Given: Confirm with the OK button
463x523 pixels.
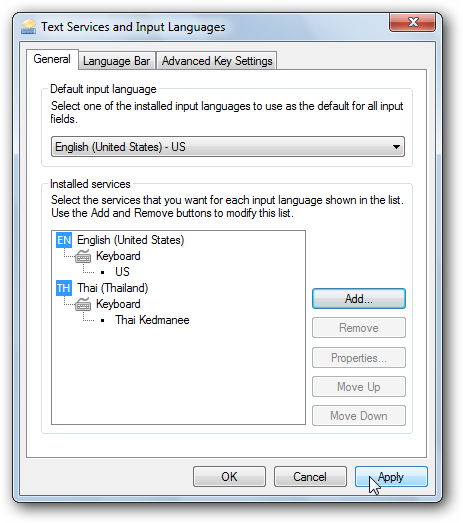Looking at the screenshot, I should pos(229,477).
